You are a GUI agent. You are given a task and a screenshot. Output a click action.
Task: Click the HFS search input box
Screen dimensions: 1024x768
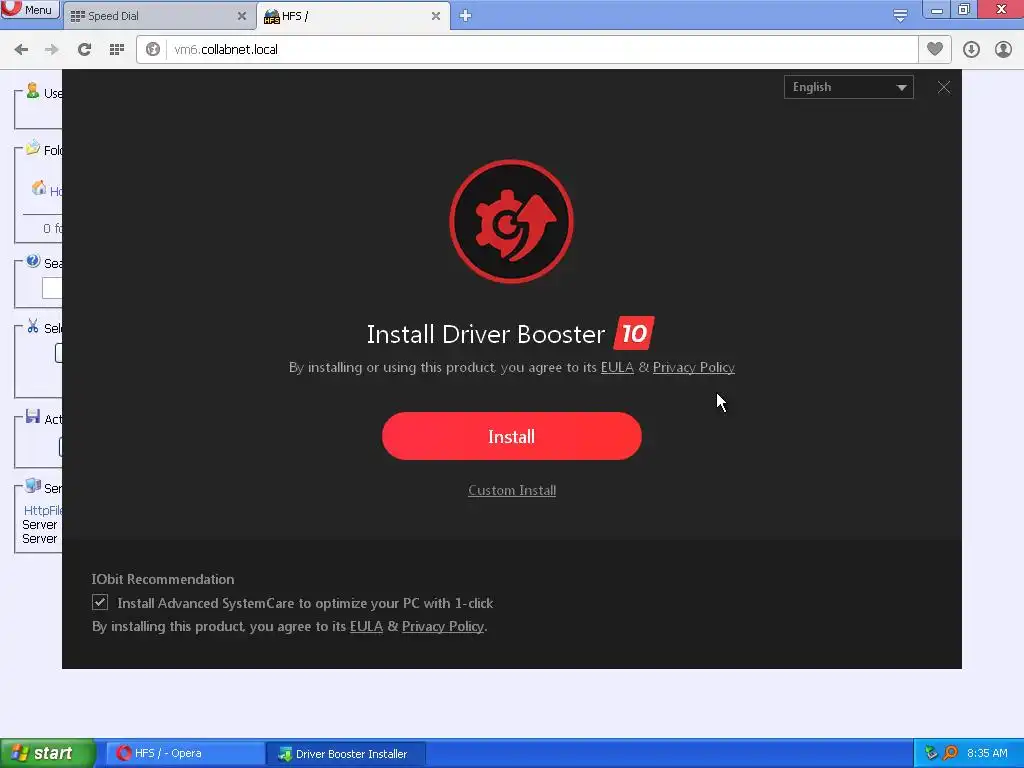[52, 288]
